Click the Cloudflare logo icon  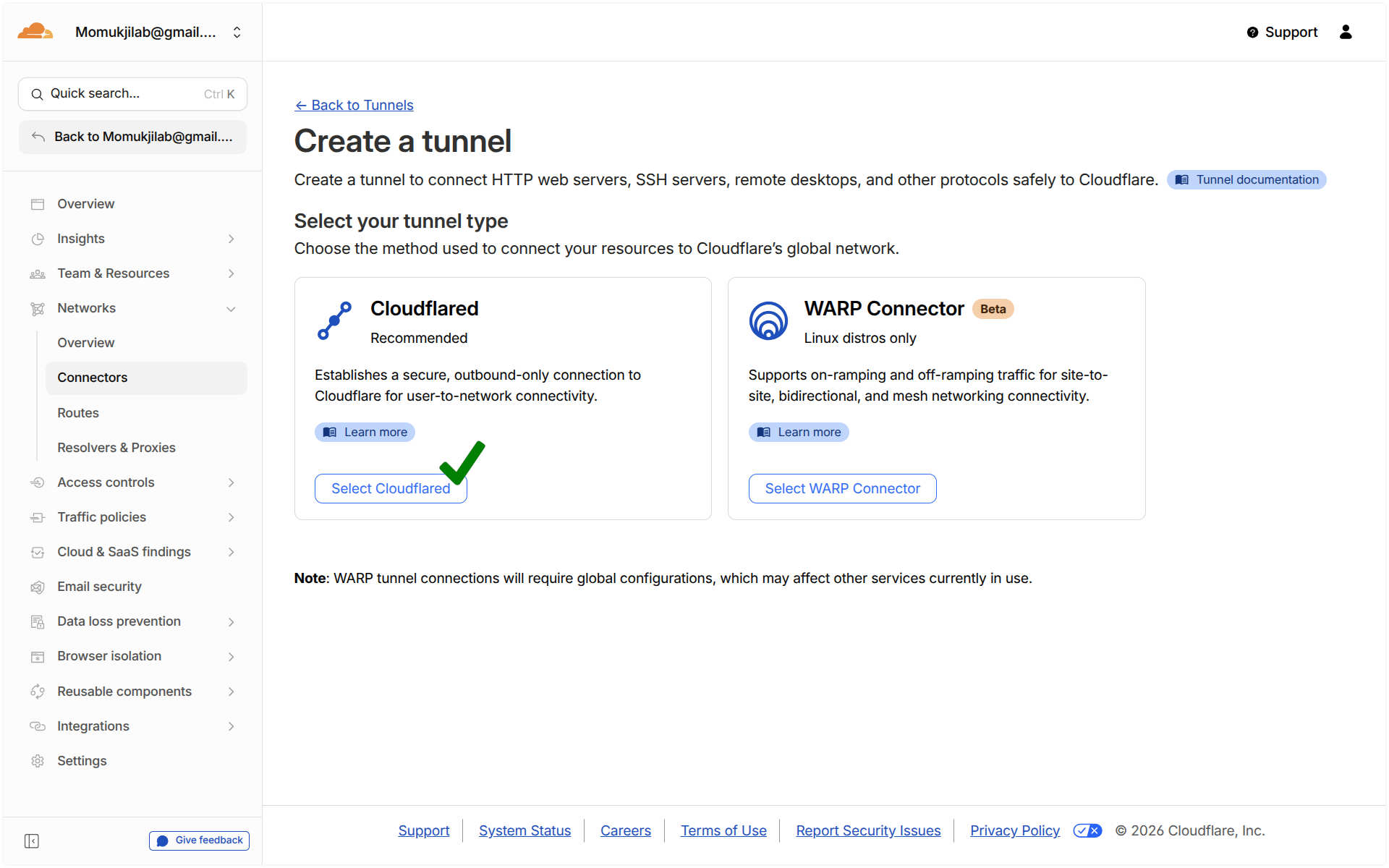click(x=35, y=32)
